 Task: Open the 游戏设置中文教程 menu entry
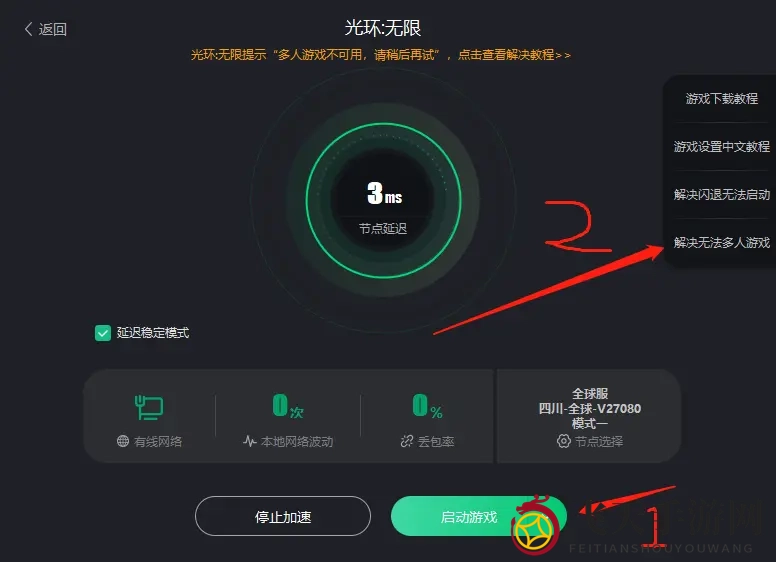click(722, 146)
